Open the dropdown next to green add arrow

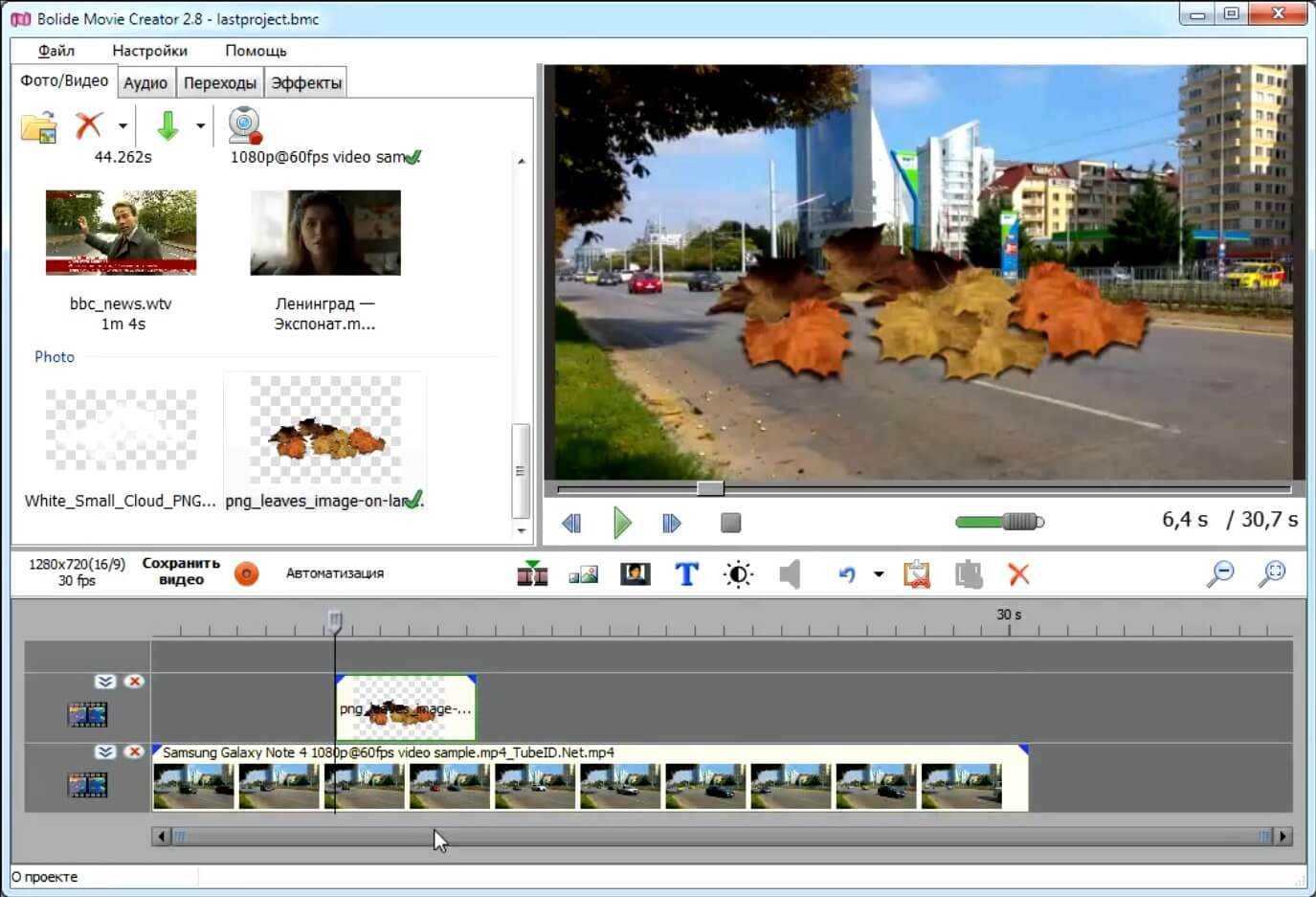pyautogui.click(x=200, y=125)
